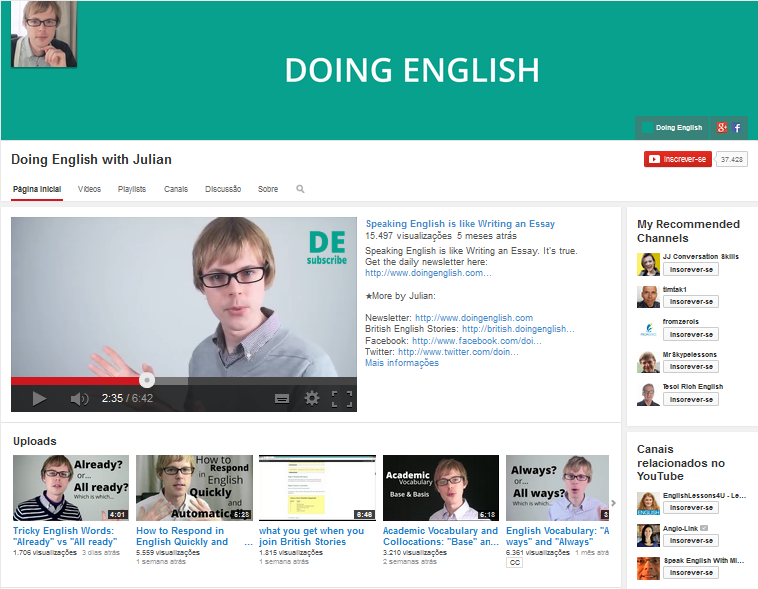Viewport: 758px width, 589px height.
Task: Open British Stories video thumbnail
Action: (x=318, y=488)
